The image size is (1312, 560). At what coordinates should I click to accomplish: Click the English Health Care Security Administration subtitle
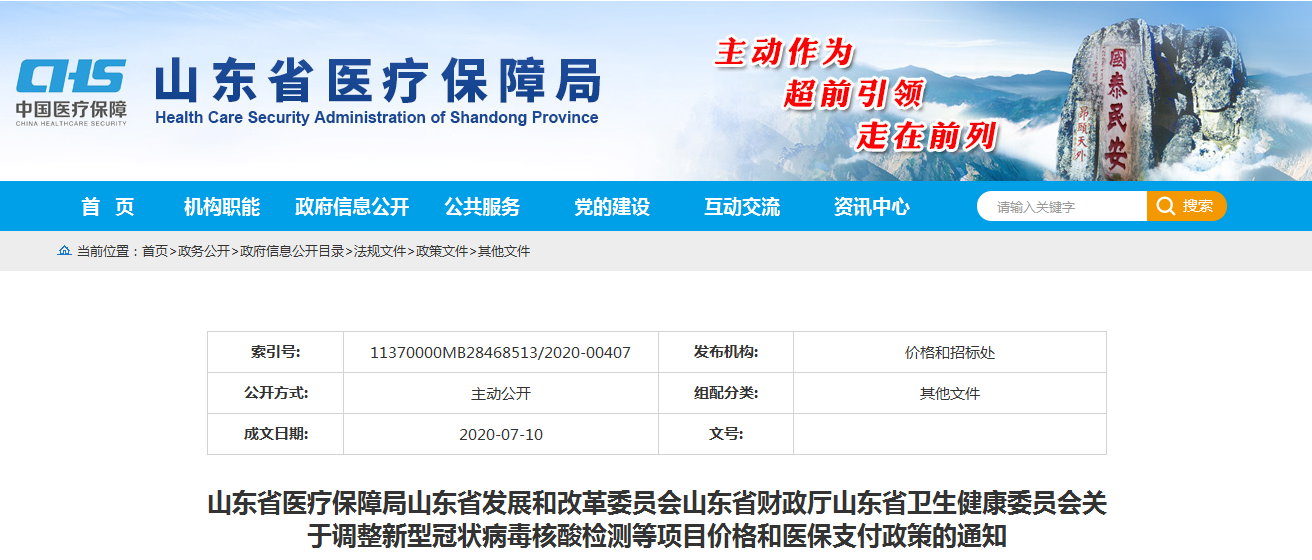(377, 117)
